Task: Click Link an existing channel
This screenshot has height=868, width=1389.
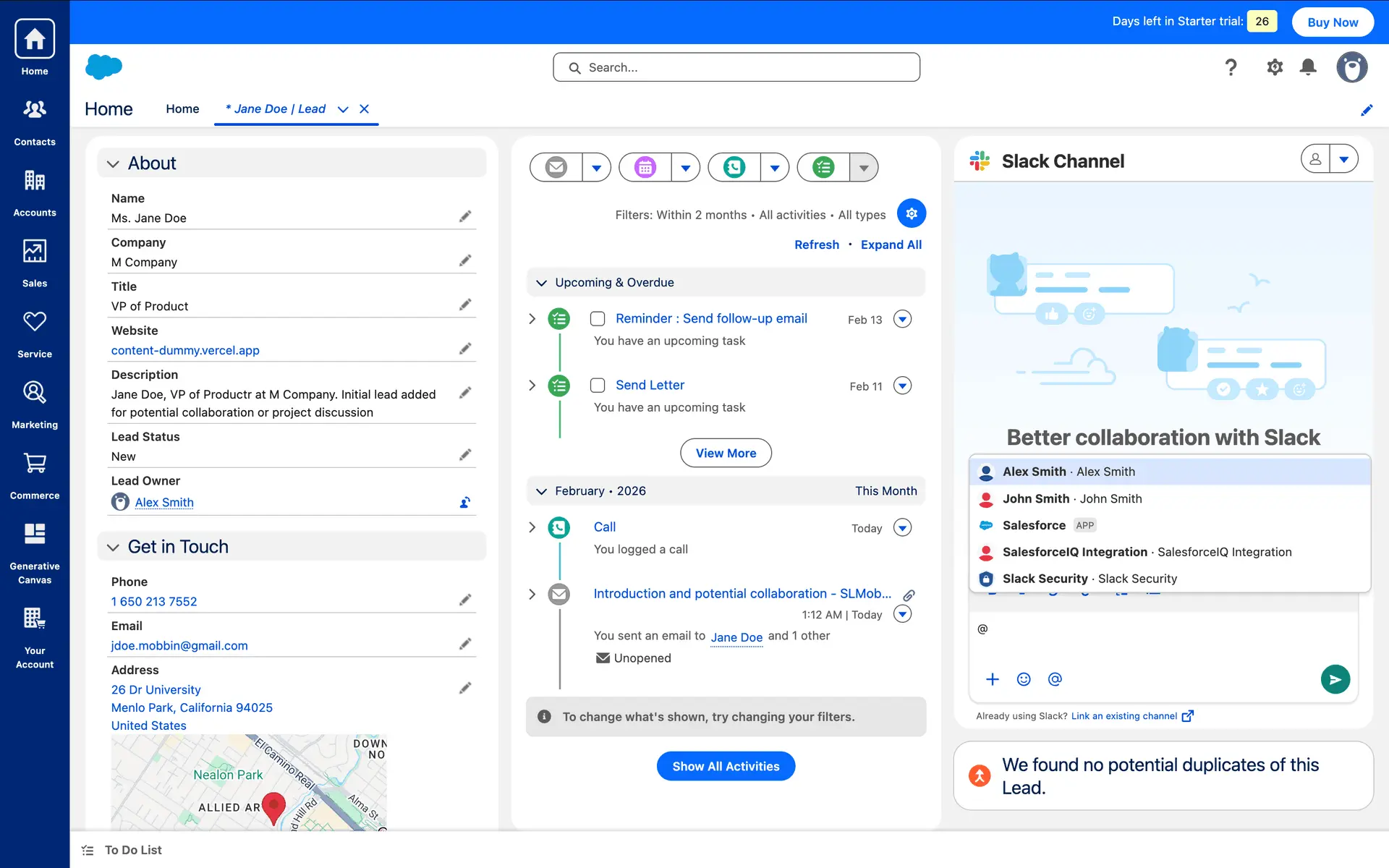Action: tap(1123, 716)
